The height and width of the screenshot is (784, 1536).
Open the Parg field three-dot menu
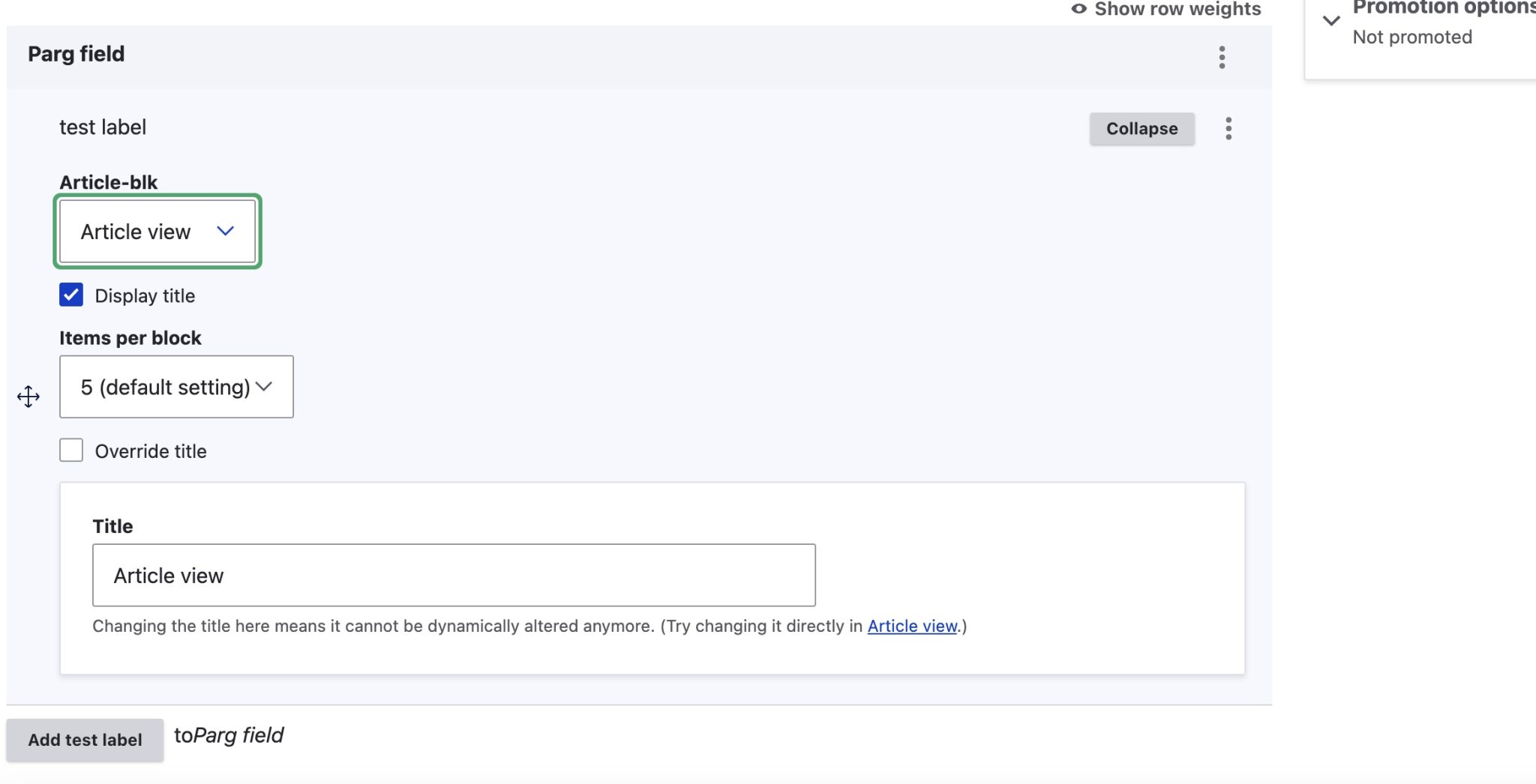1222,57
